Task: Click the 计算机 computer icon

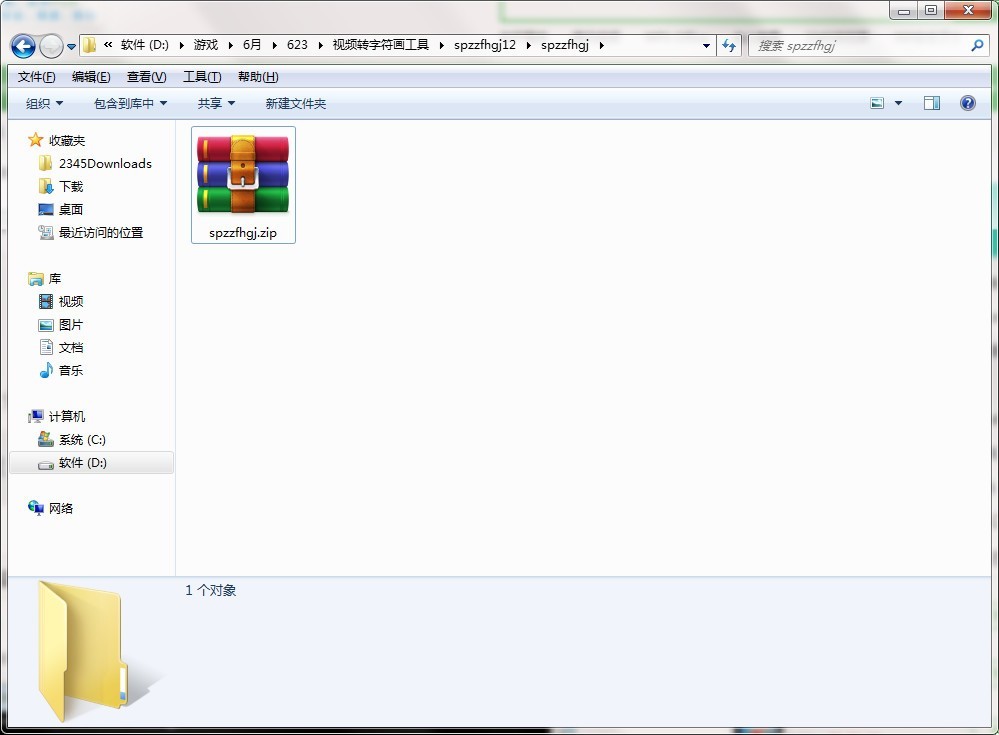Action: (x=36, y=417)
